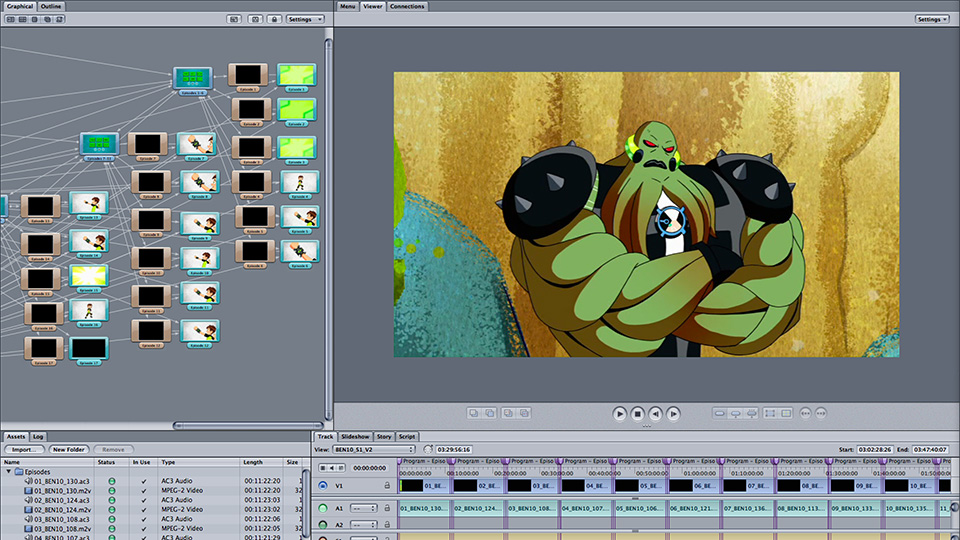Toggle the lock on track A1
Screen dimensions: 960x540
click(x=387, y=508)
